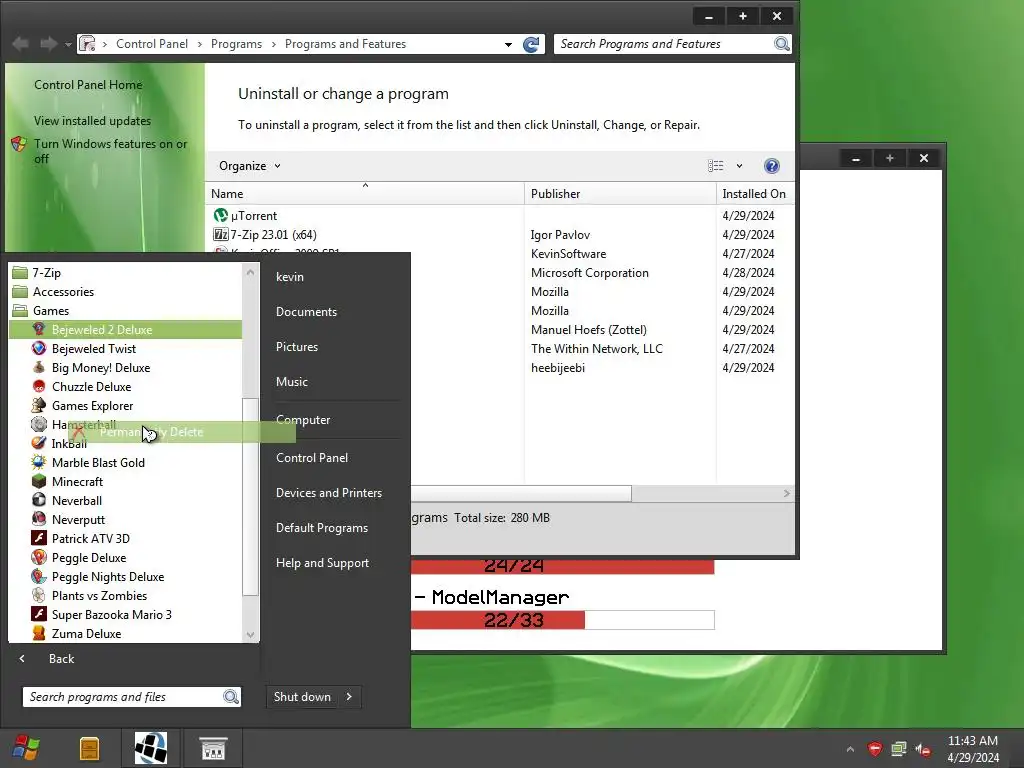The width and height of the screenshot is (1024, 768).
Task: Launch Bejeweled Twist game icon
Action: coord(39,349)
